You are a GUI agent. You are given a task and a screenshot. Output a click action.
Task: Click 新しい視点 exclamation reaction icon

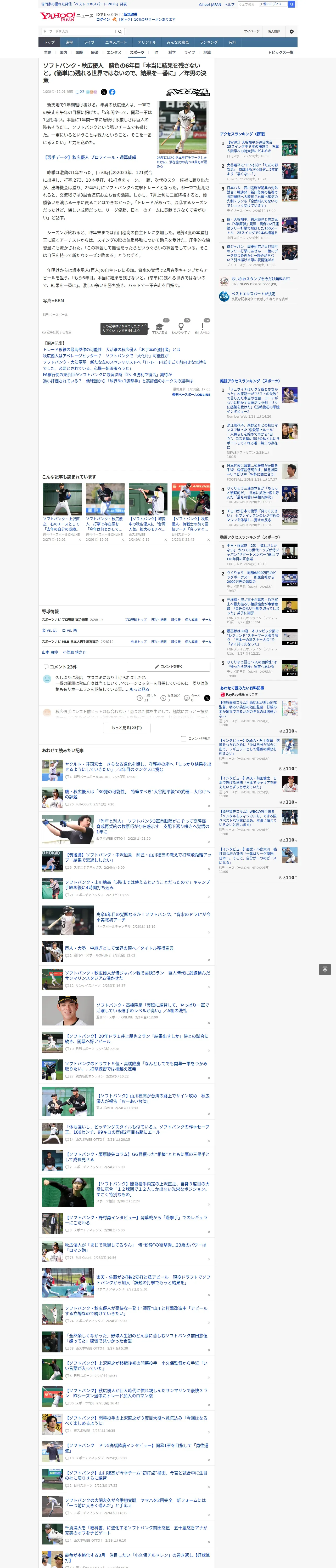tap(203, 326)
